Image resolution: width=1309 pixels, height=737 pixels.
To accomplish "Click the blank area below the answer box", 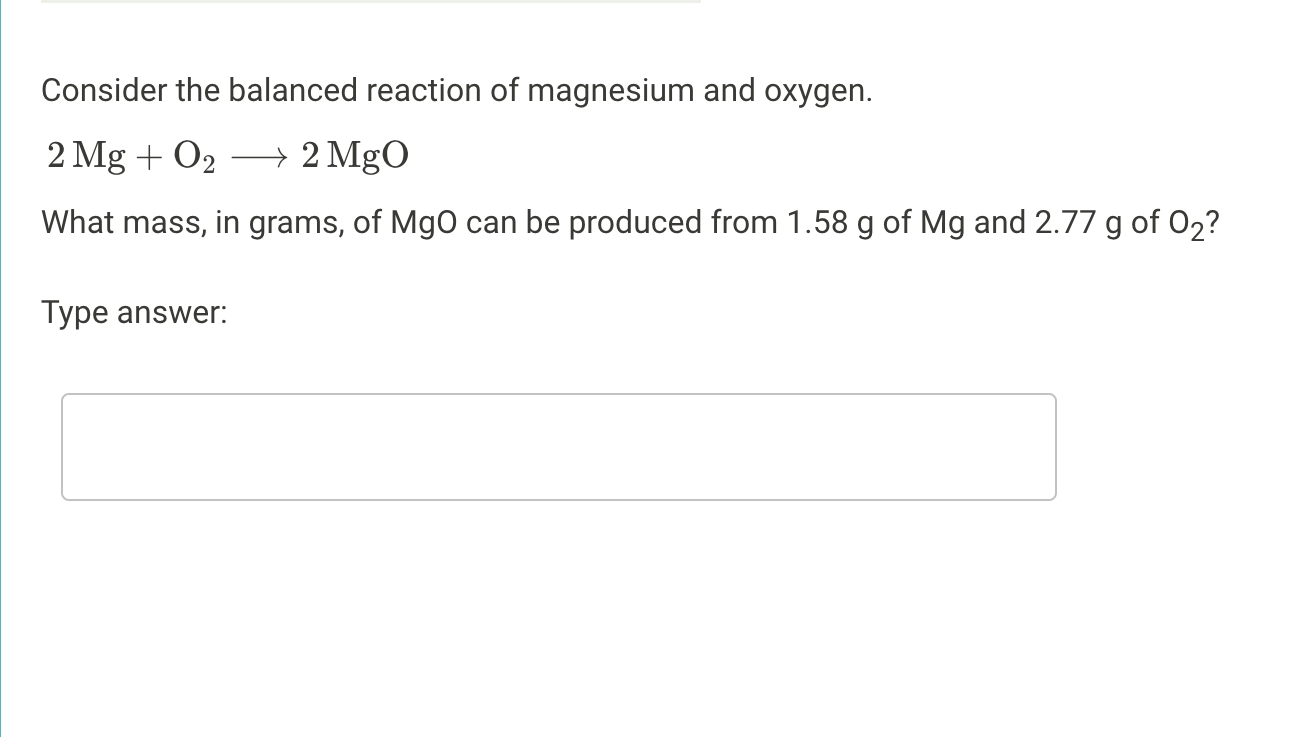I will click(x=559, y=600).
